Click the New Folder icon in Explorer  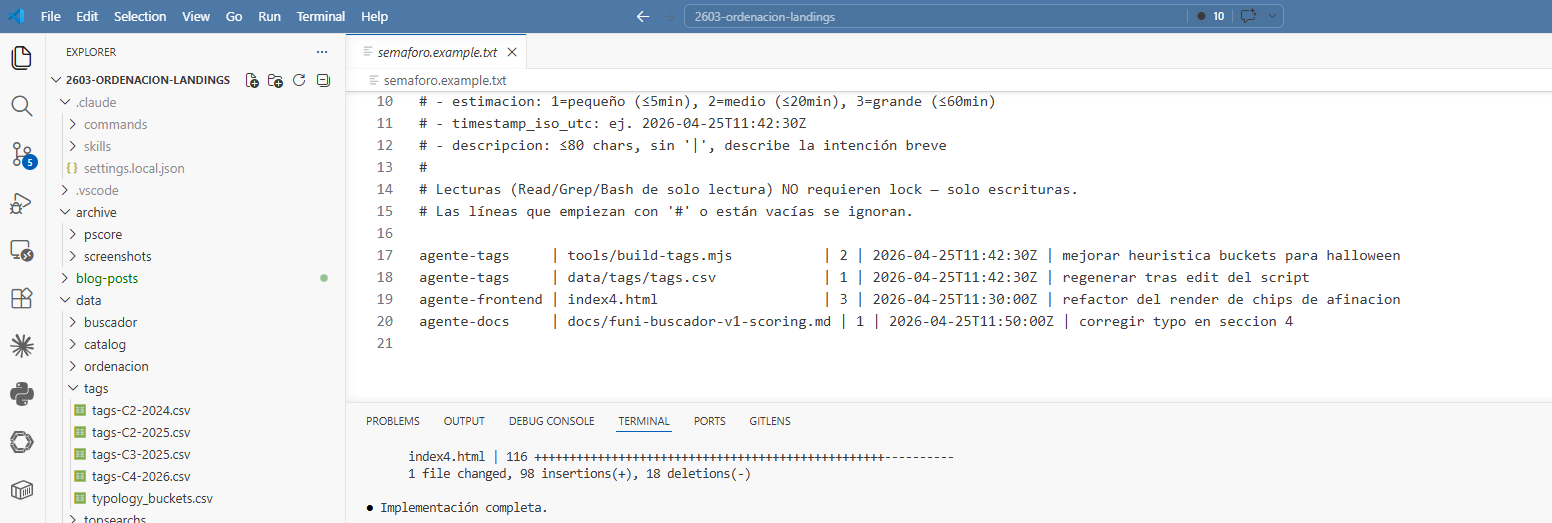point(275,80)
